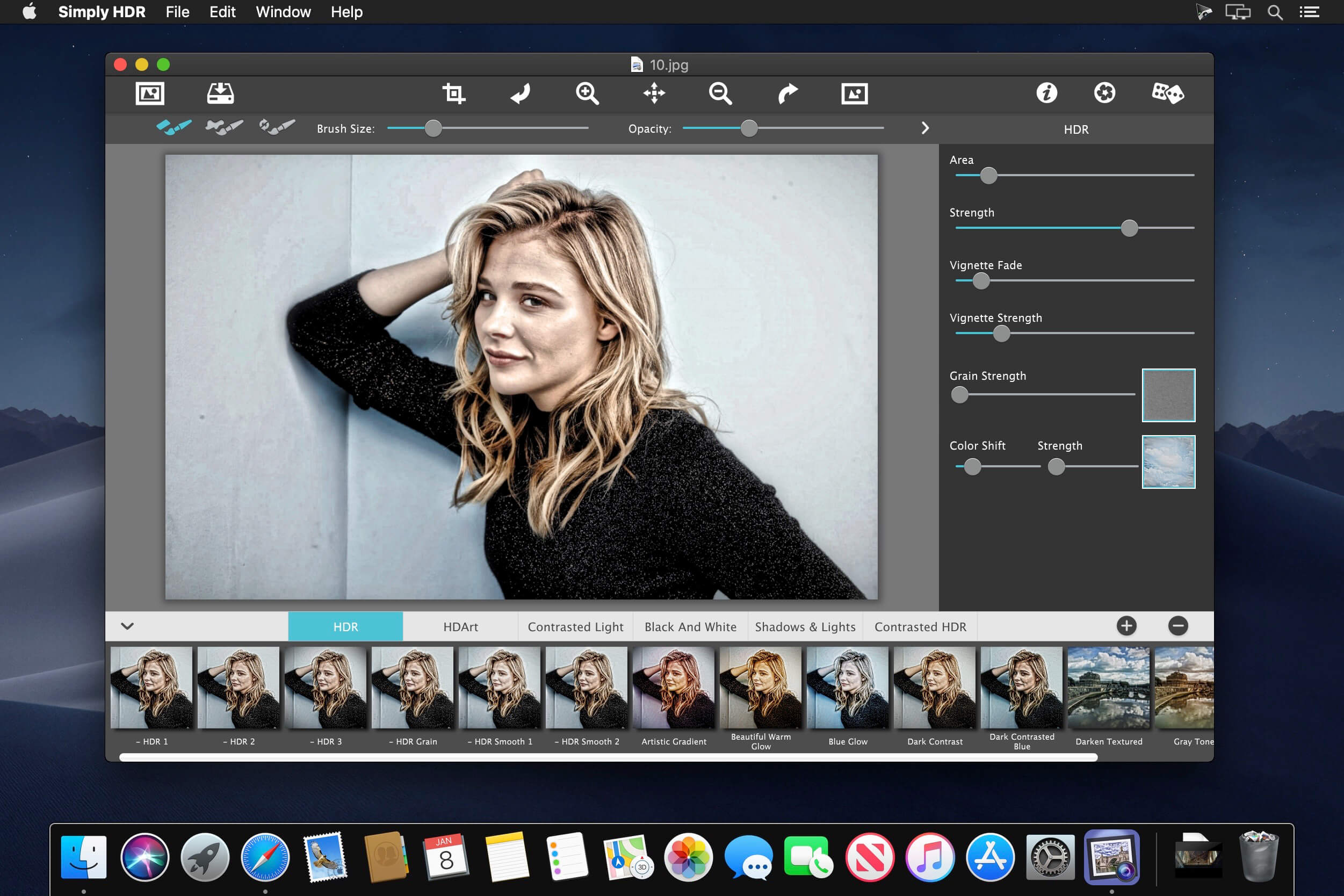This screenshot has height=896, width=1344.
Task: Click the plus button to add preset
Action: pos(1126,626)
